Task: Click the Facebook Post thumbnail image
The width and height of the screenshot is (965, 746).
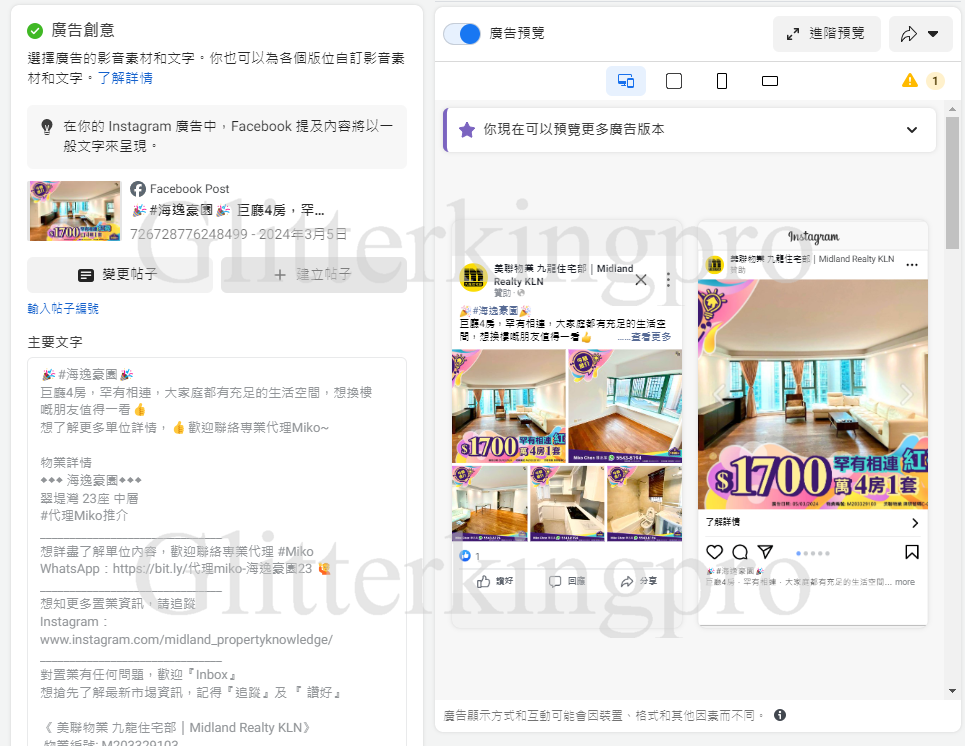Action: tap(75, 211)
